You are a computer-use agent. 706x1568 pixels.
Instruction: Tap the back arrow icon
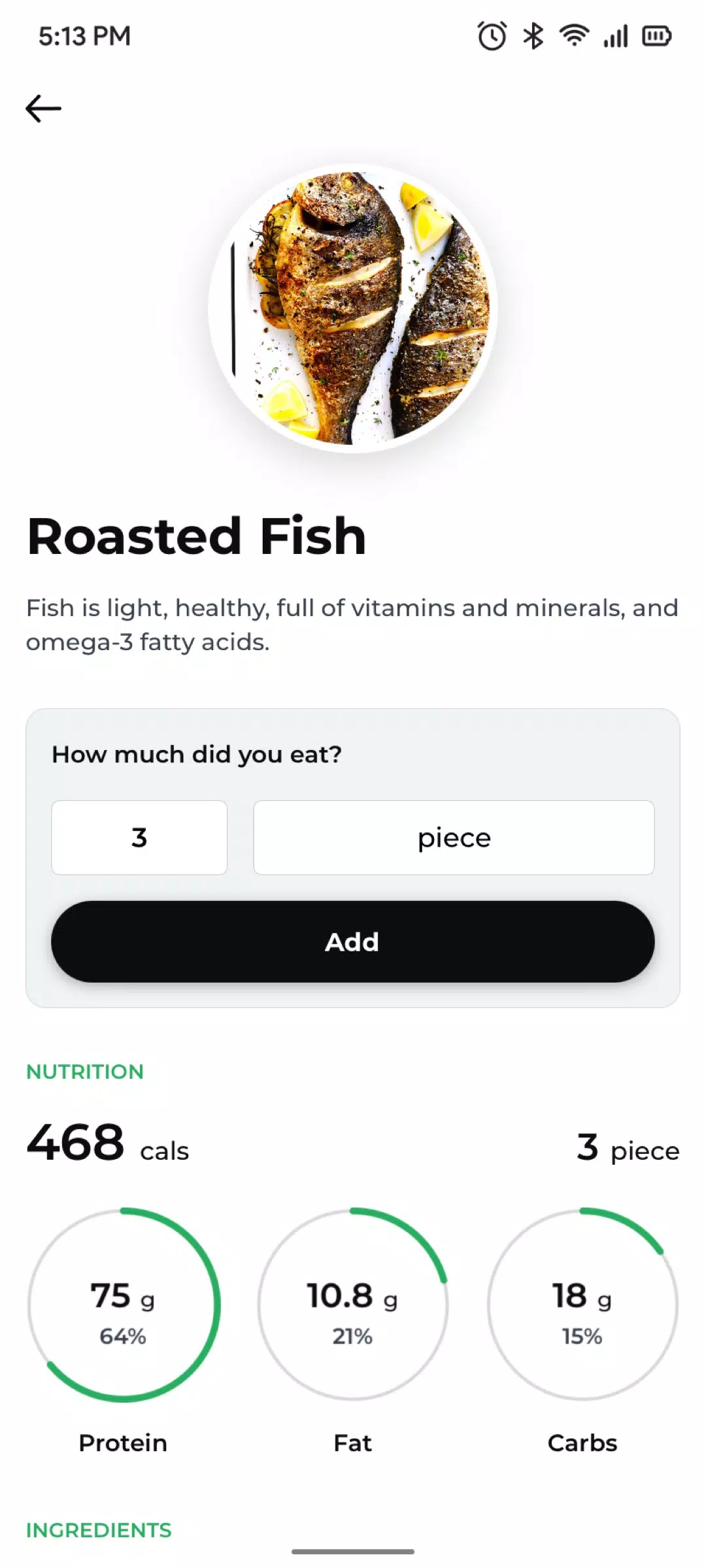tap(43, 108)
